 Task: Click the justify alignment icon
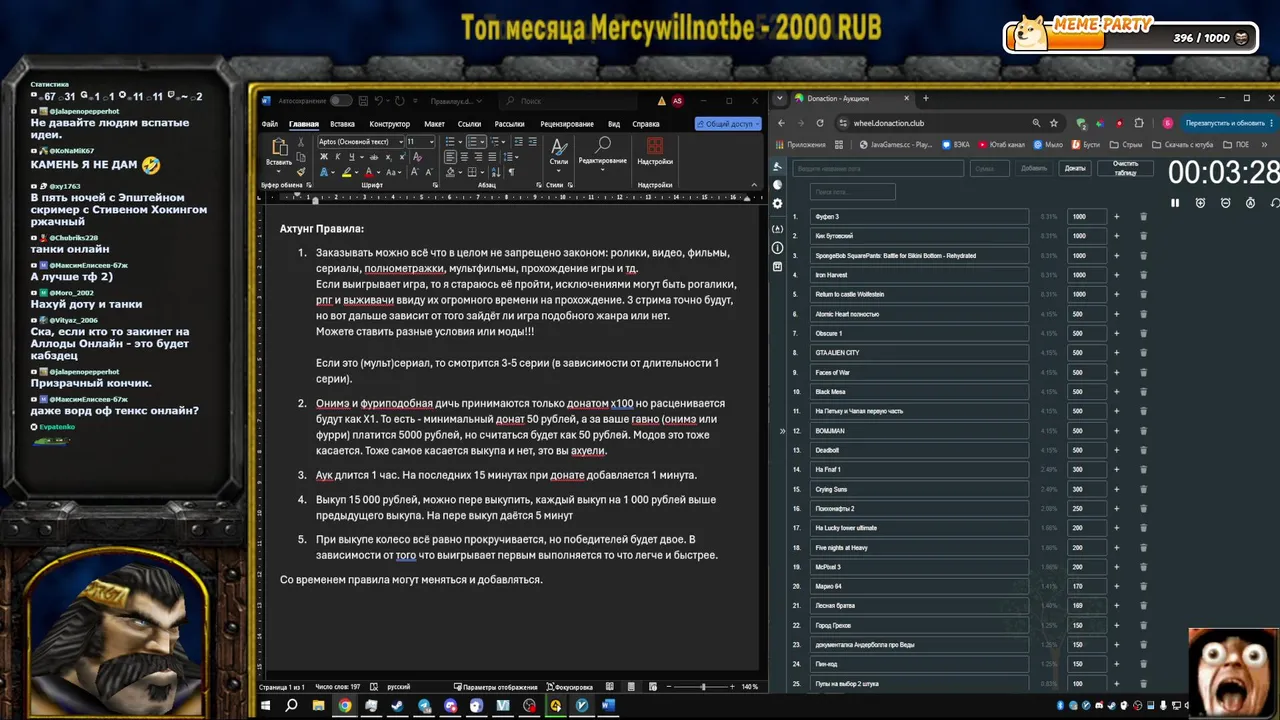tap(492, 157)
